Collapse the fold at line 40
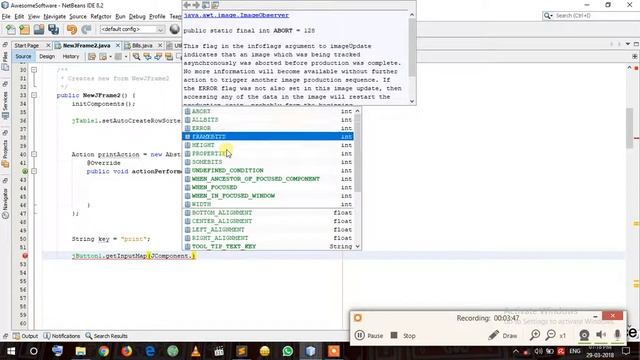 [34, 154]
